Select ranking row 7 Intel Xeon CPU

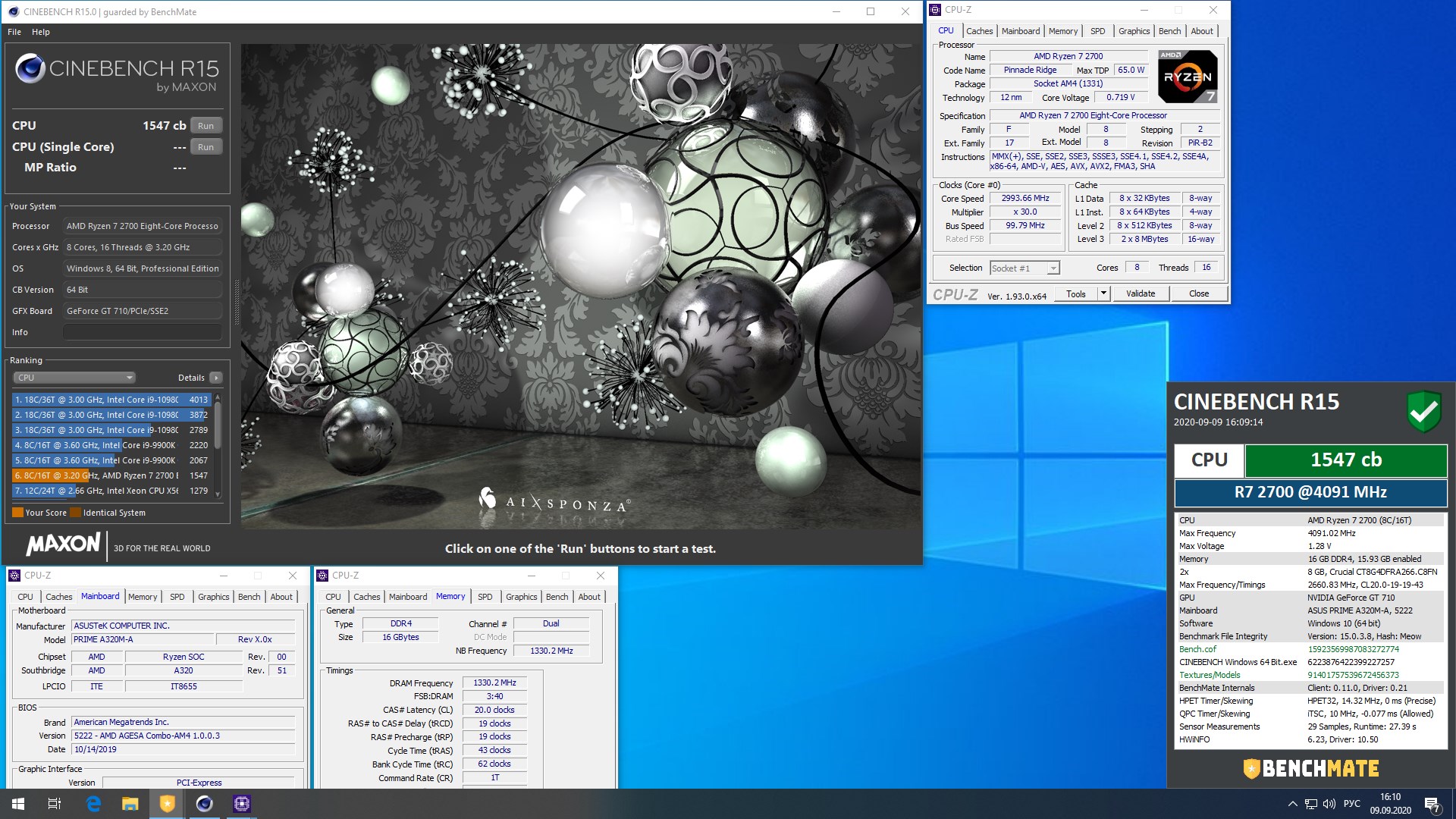(x=111, y=491)
